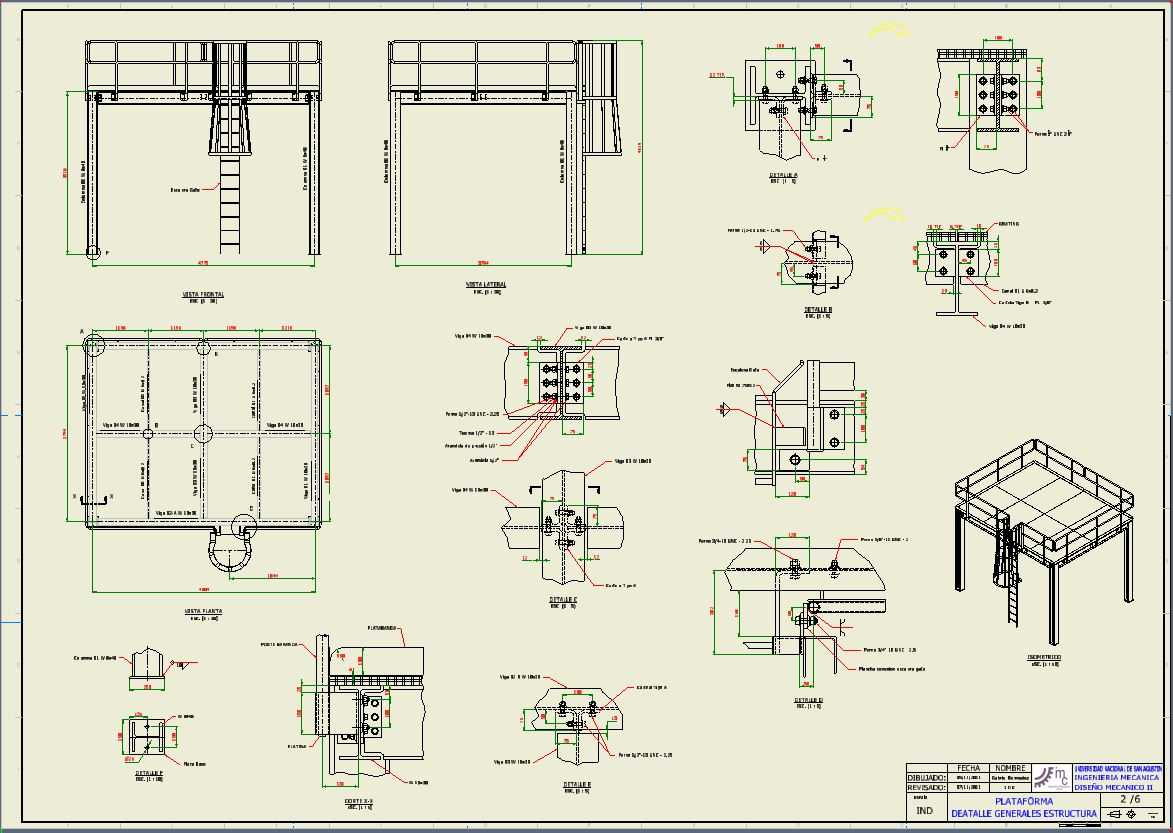Click the 'ISOMETRICO' view caption
1173x833 pixels.
[x=1044, y=658]
